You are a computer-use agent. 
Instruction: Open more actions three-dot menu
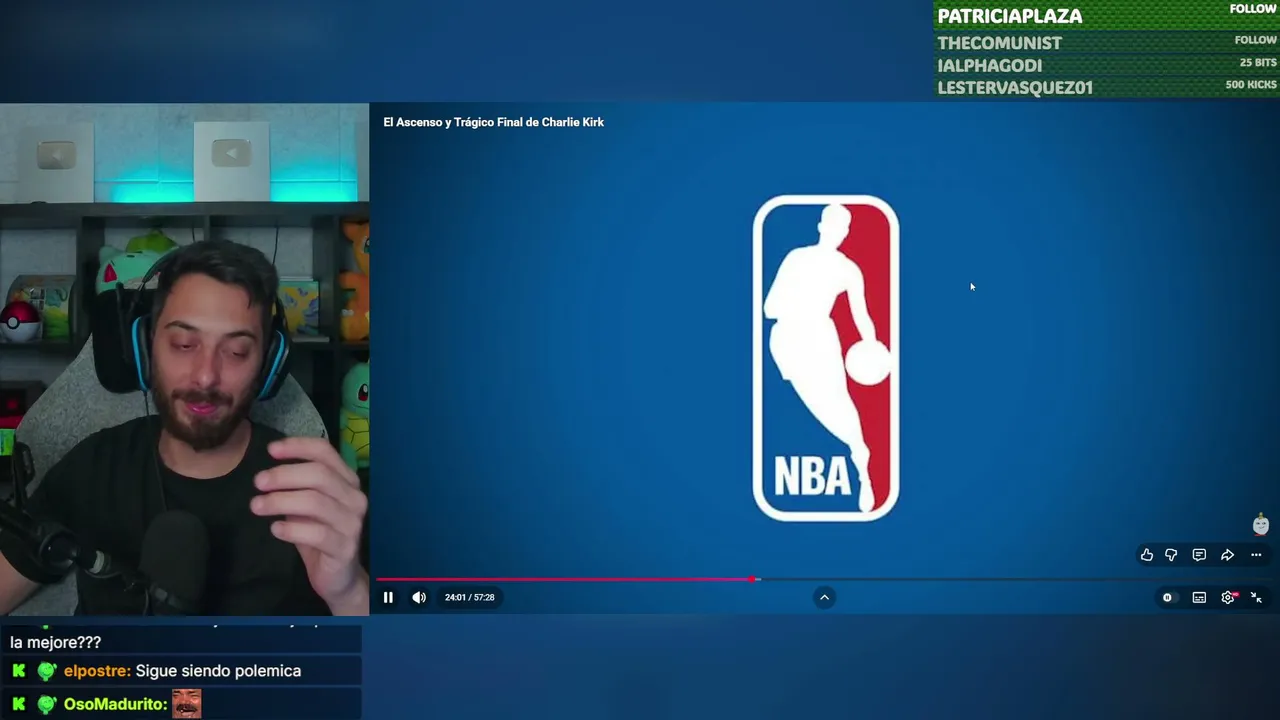(x=1256, y=555)
